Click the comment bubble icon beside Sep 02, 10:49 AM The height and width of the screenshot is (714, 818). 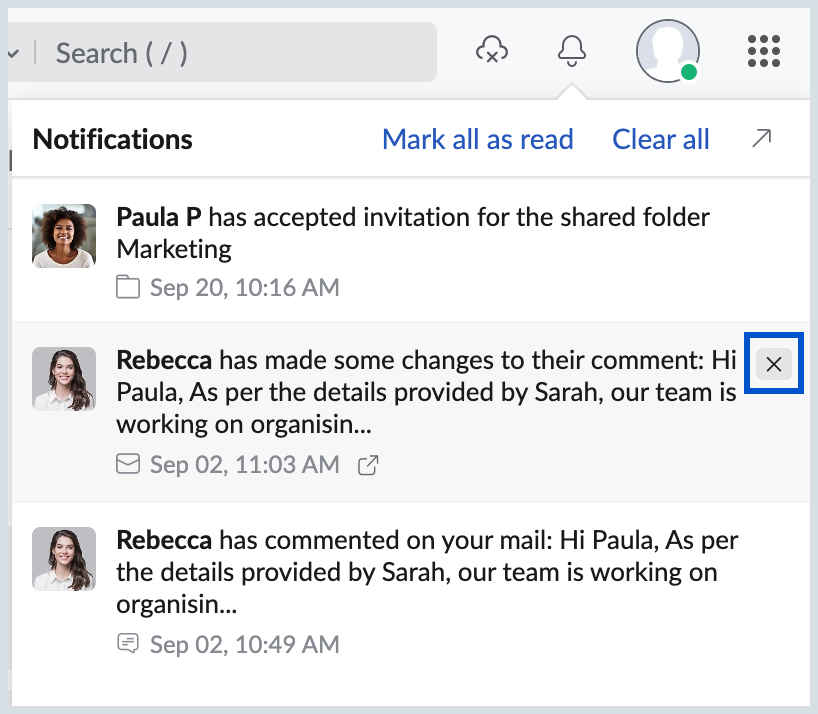coord(128,644)
